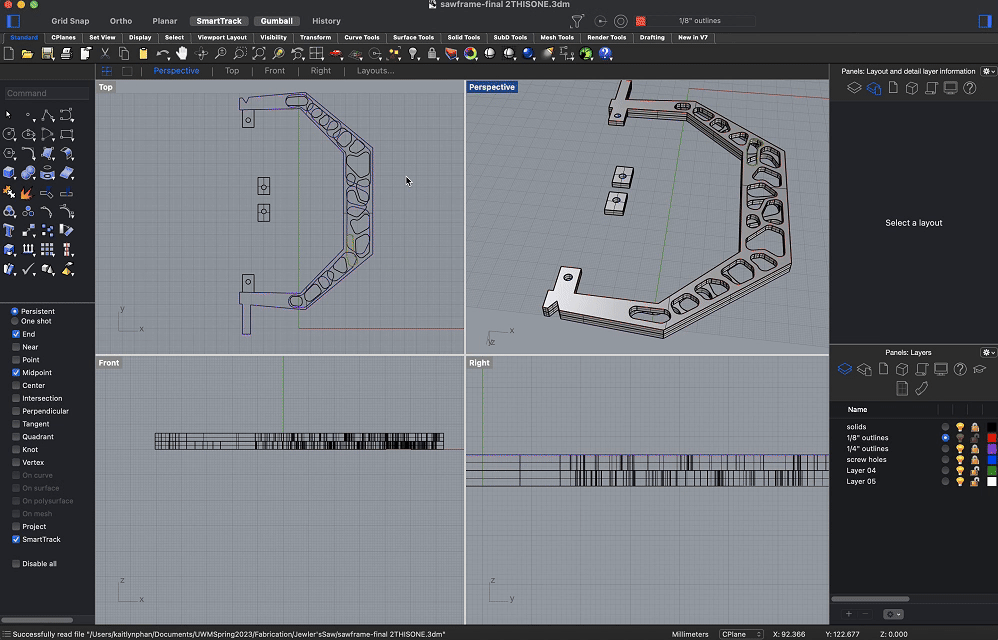Click the Properties box icon in Layers panel
The image size is (998, 640).
coord(902,369)
